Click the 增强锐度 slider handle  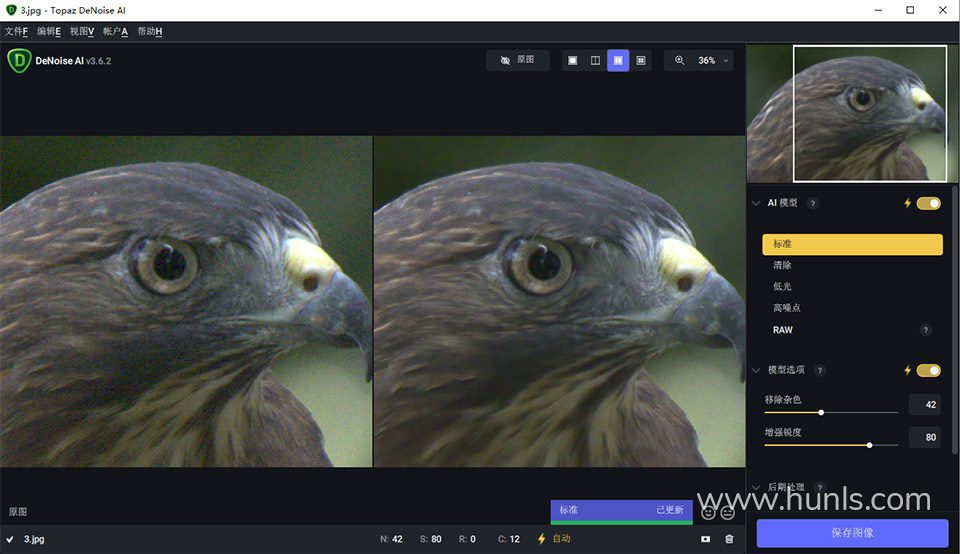[869, 445]
